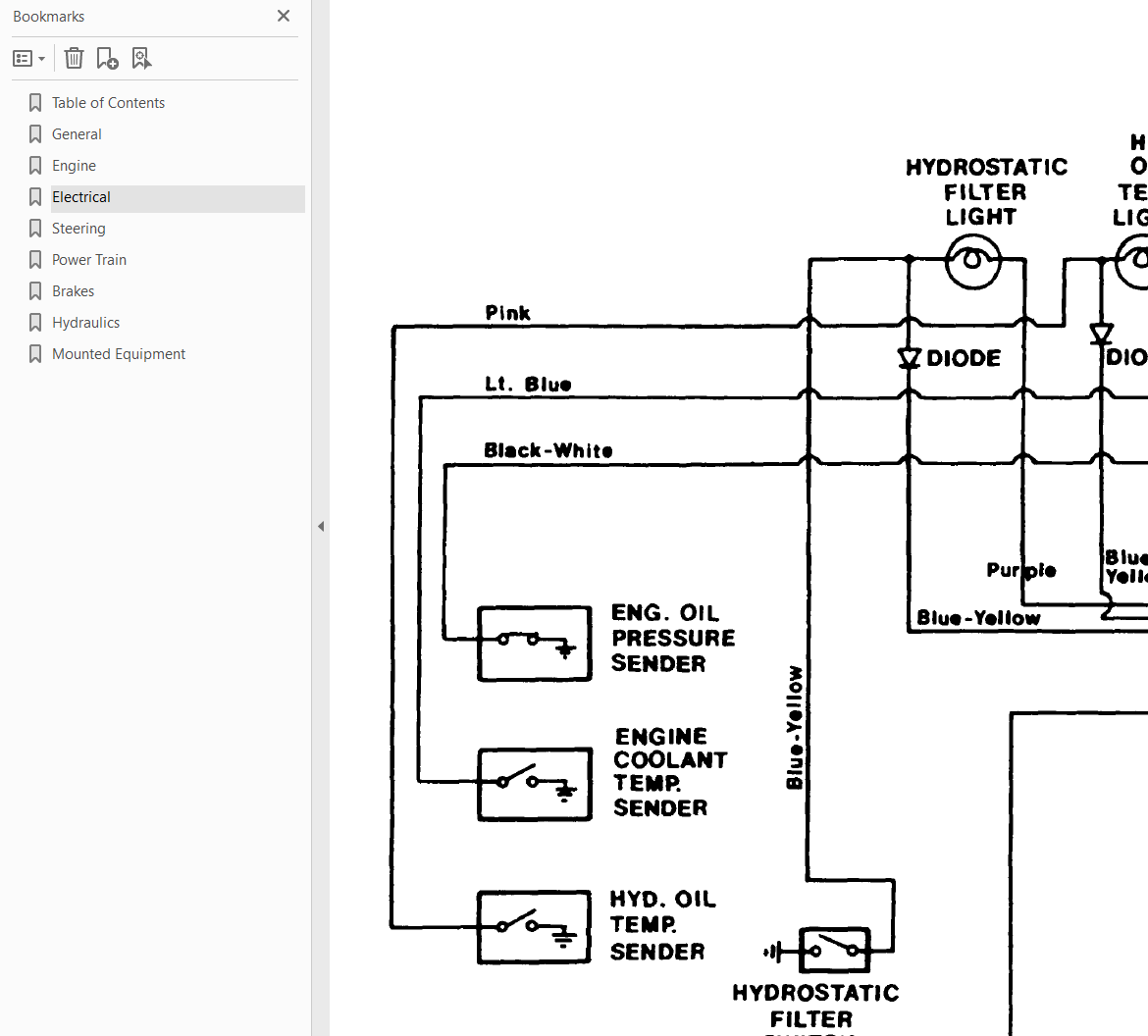
Task: Select the Engine bookmark
Action: [74, 166]
